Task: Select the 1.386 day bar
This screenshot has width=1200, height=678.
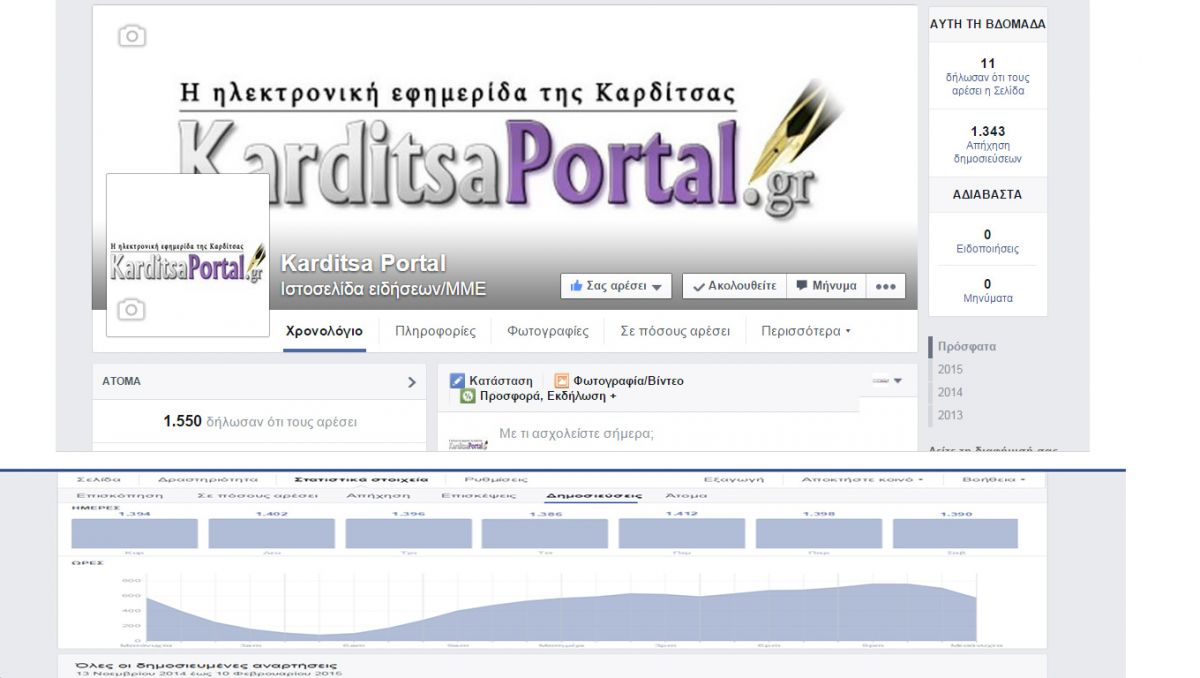Action: [x=545, y=533]
